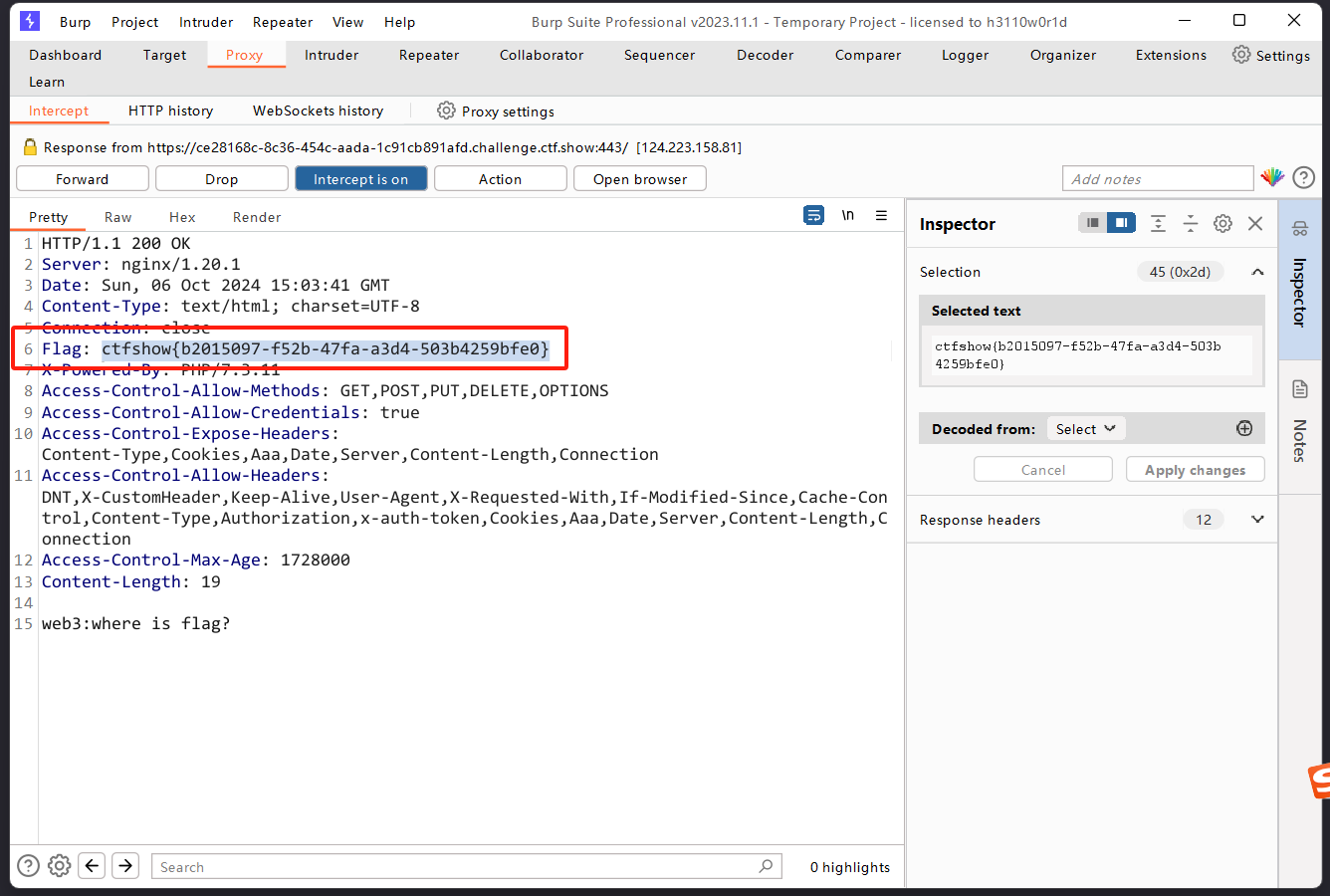Click the Selected text box in the Inspector
Image resolution: width=1330 pixels, height=896 pixels.
(x=1092, y=355)
